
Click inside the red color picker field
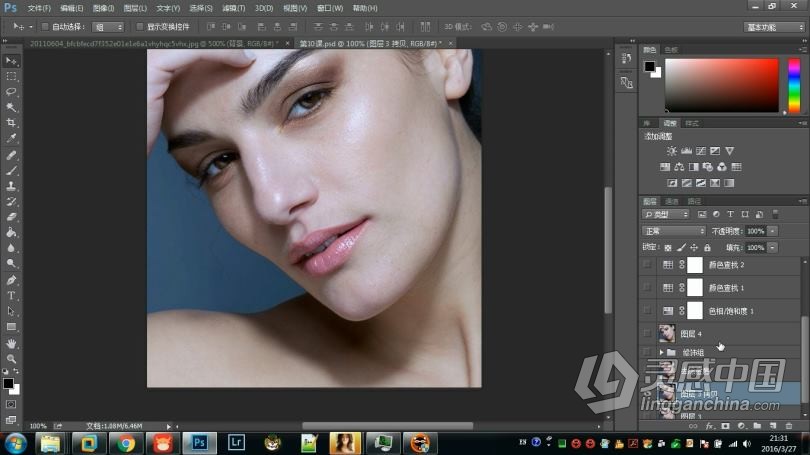click(722, 85)
